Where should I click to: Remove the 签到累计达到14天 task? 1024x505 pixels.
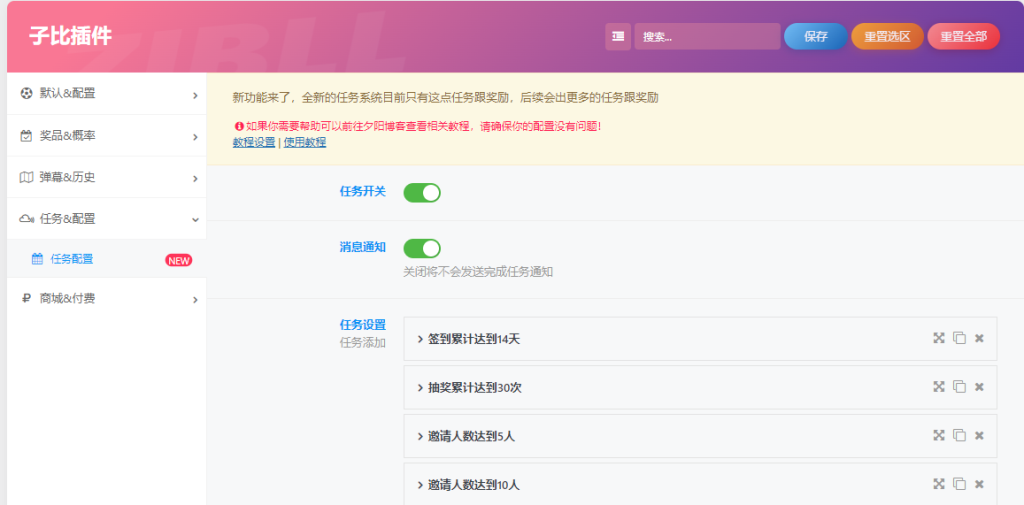pyautogui.click(x=979, y=338)
